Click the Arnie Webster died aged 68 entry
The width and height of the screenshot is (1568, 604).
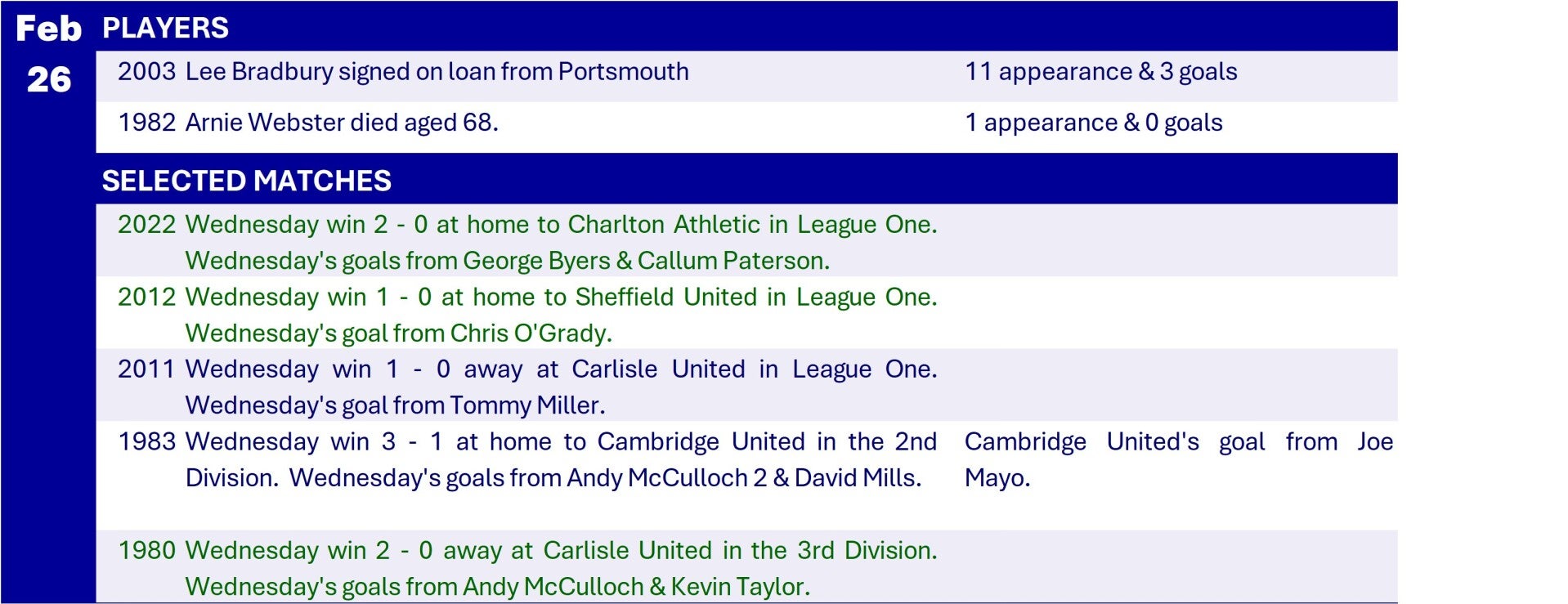tap(341, 123)
